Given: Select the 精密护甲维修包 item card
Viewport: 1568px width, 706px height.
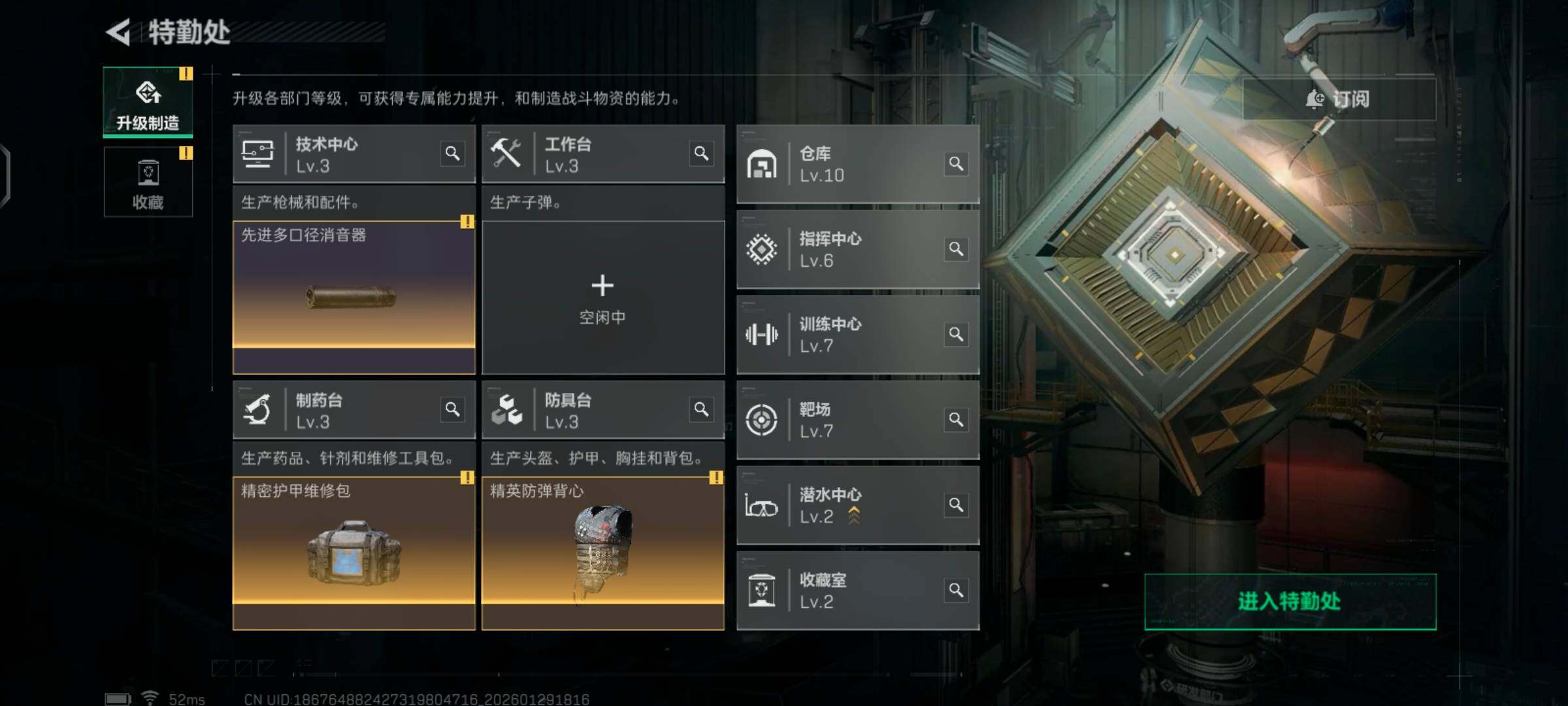Looking at the screenshot, I should 354,553.
